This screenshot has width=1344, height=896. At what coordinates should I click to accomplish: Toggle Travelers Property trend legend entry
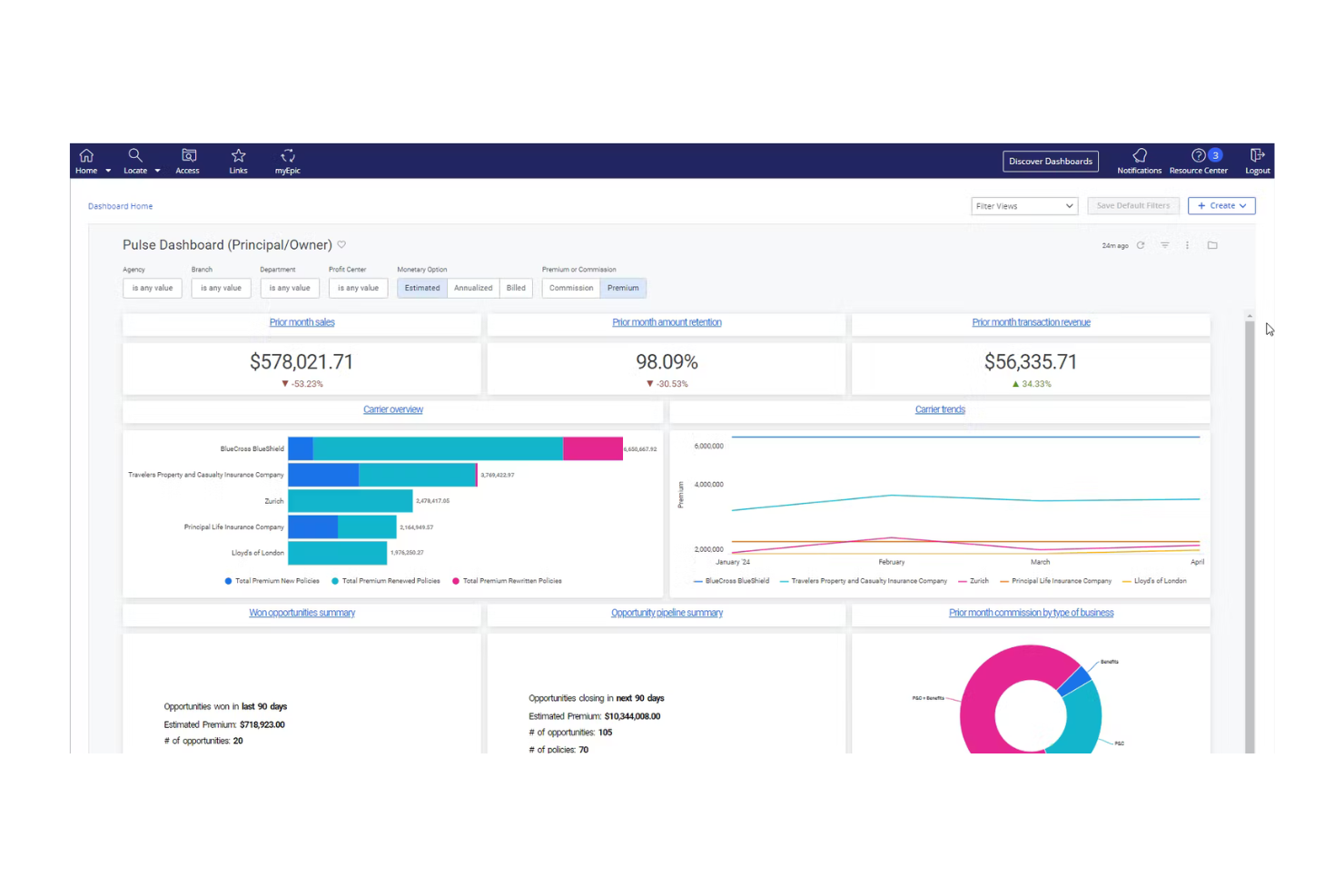tap(863, 581)
